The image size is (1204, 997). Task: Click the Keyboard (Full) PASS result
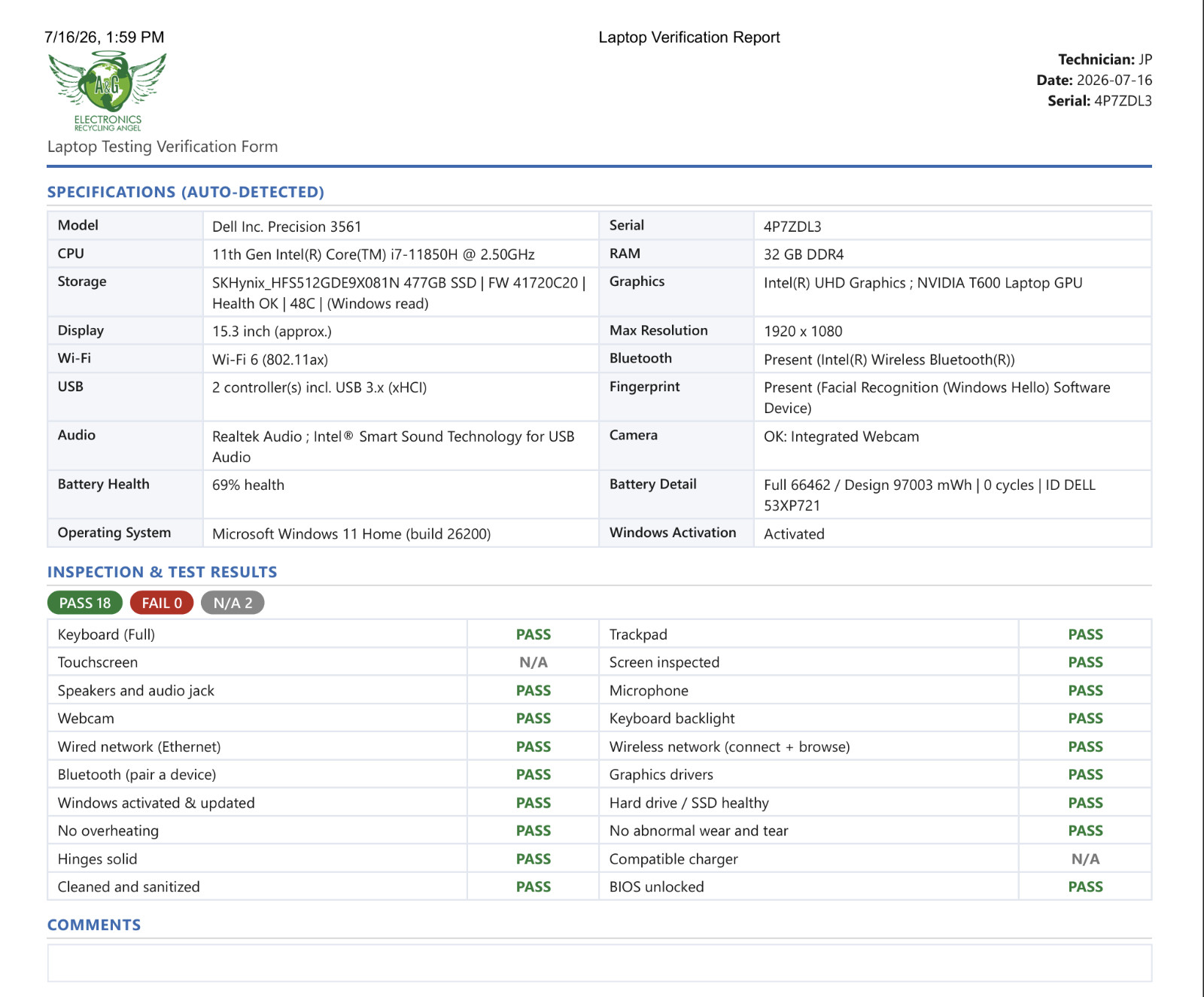tap(534, 634)
